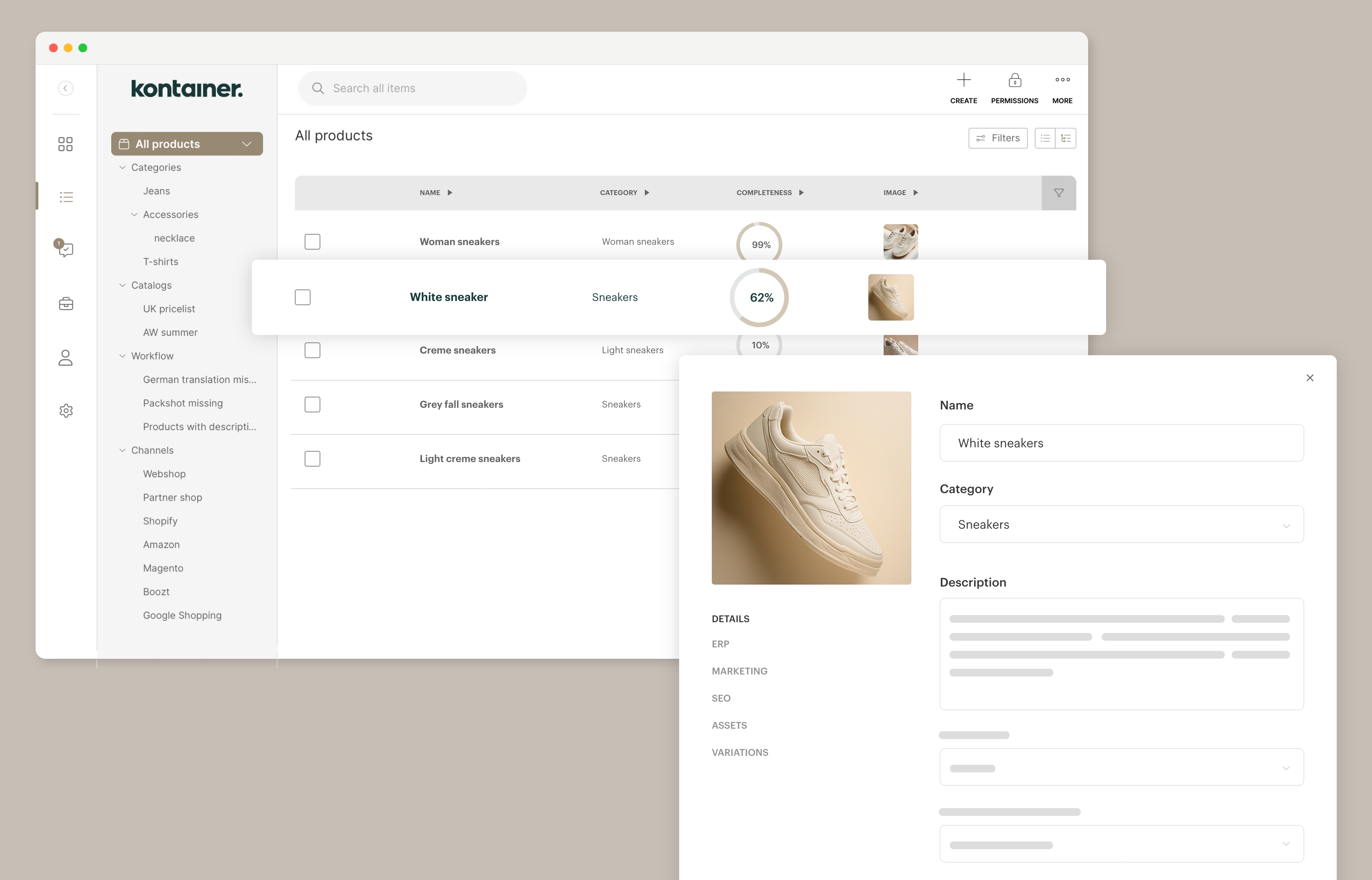Open the dashboard grid view icon
1372x880 pixels.
(66, 144)
